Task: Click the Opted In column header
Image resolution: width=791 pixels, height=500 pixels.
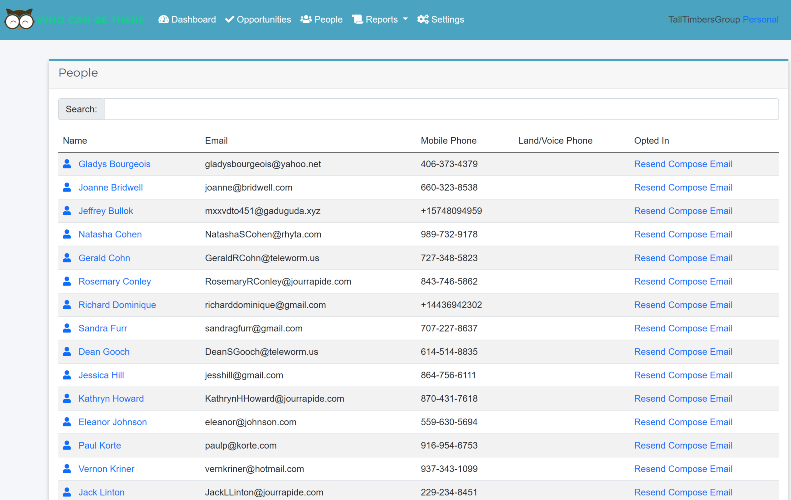Action: 651,141
